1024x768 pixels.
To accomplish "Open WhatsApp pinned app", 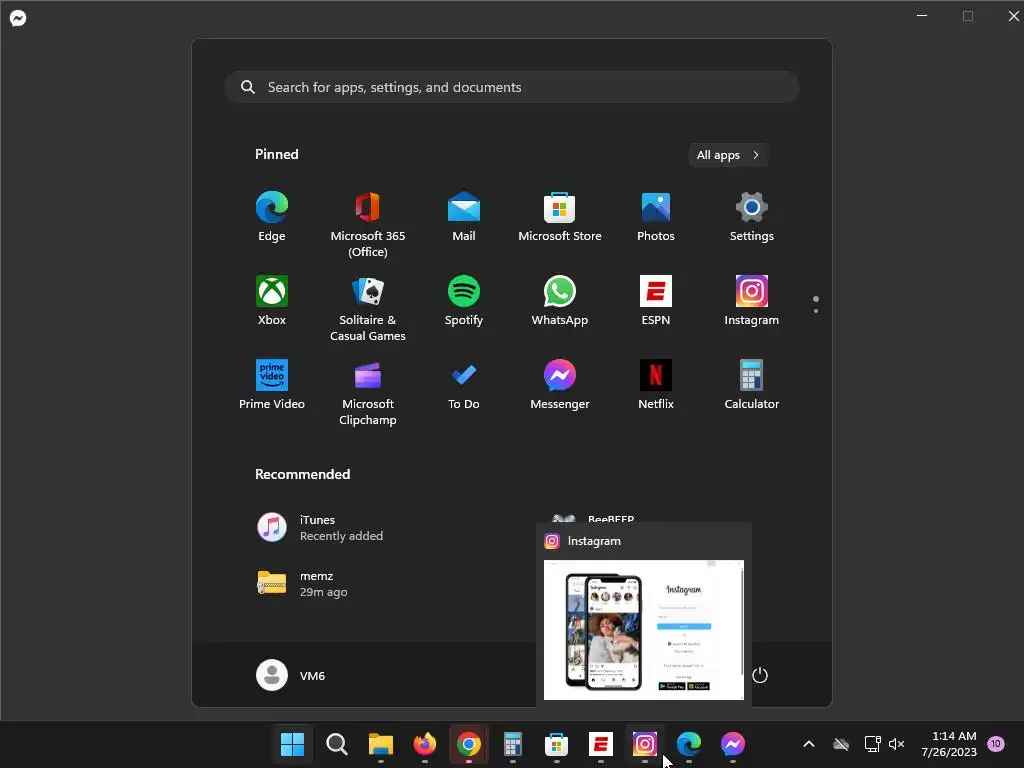I will [560, 301].
